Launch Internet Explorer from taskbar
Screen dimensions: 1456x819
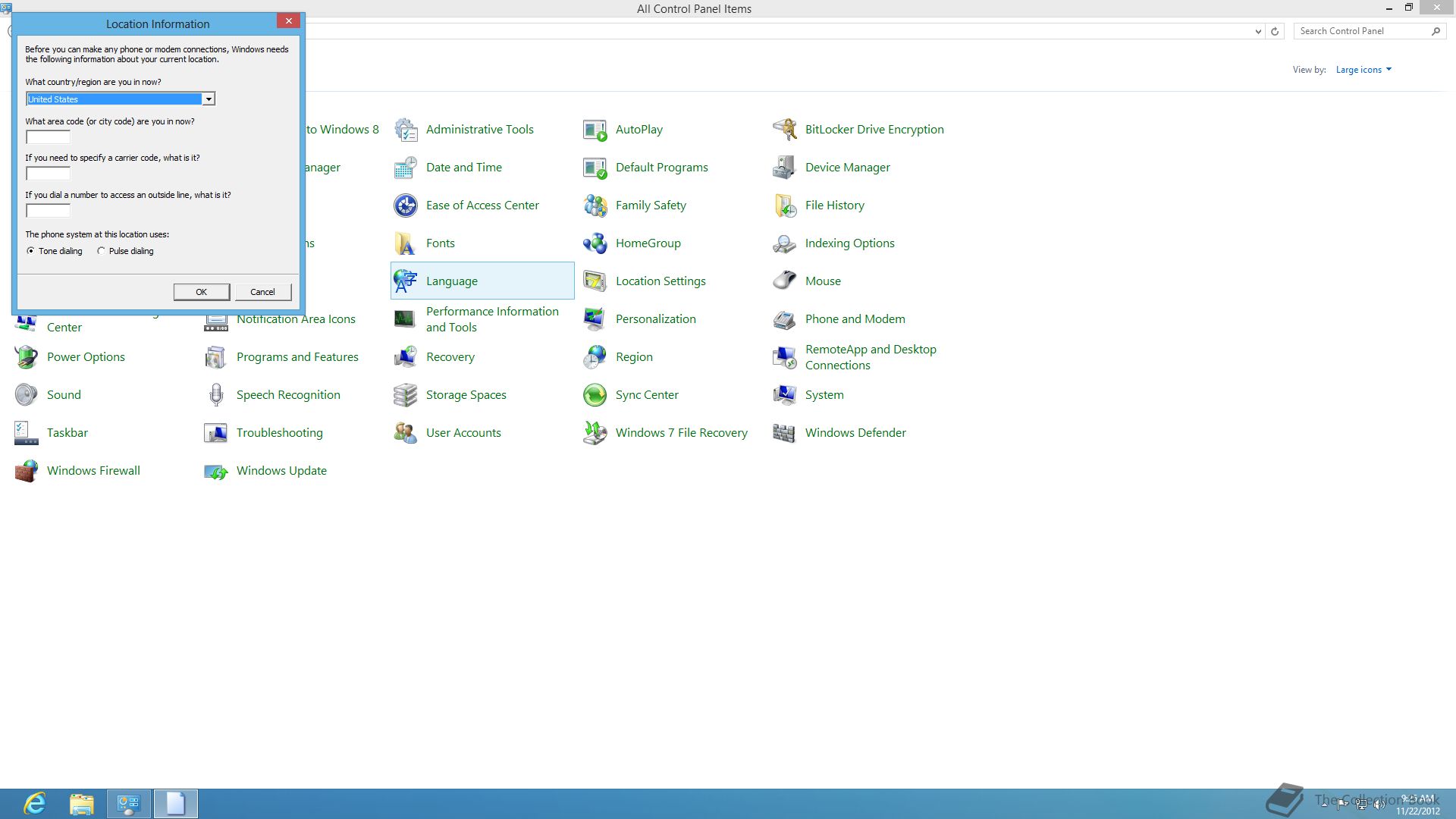point(35,804)
